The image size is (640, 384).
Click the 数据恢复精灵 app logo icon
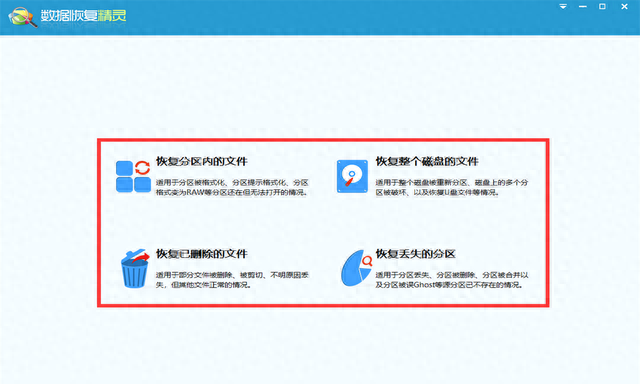coord(22,17)
